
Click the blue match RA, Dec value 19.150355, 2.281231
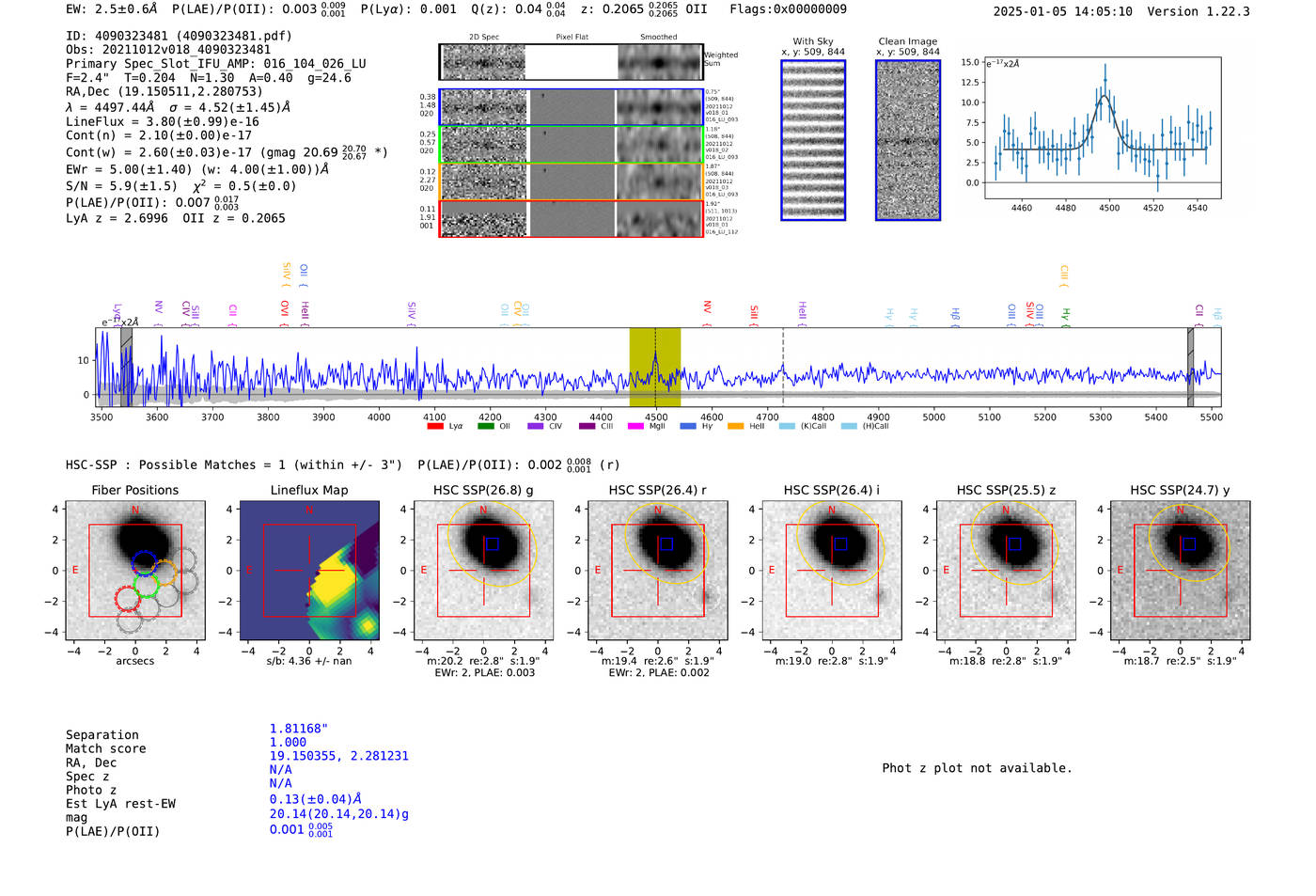pos(338,756)
